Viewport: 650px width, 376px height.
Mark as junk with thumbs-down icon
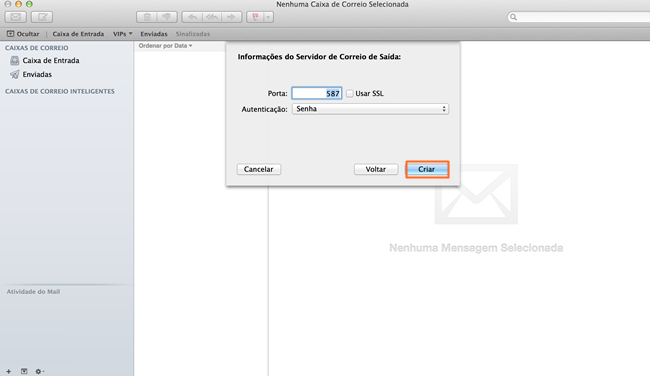(x=167, y=17)
